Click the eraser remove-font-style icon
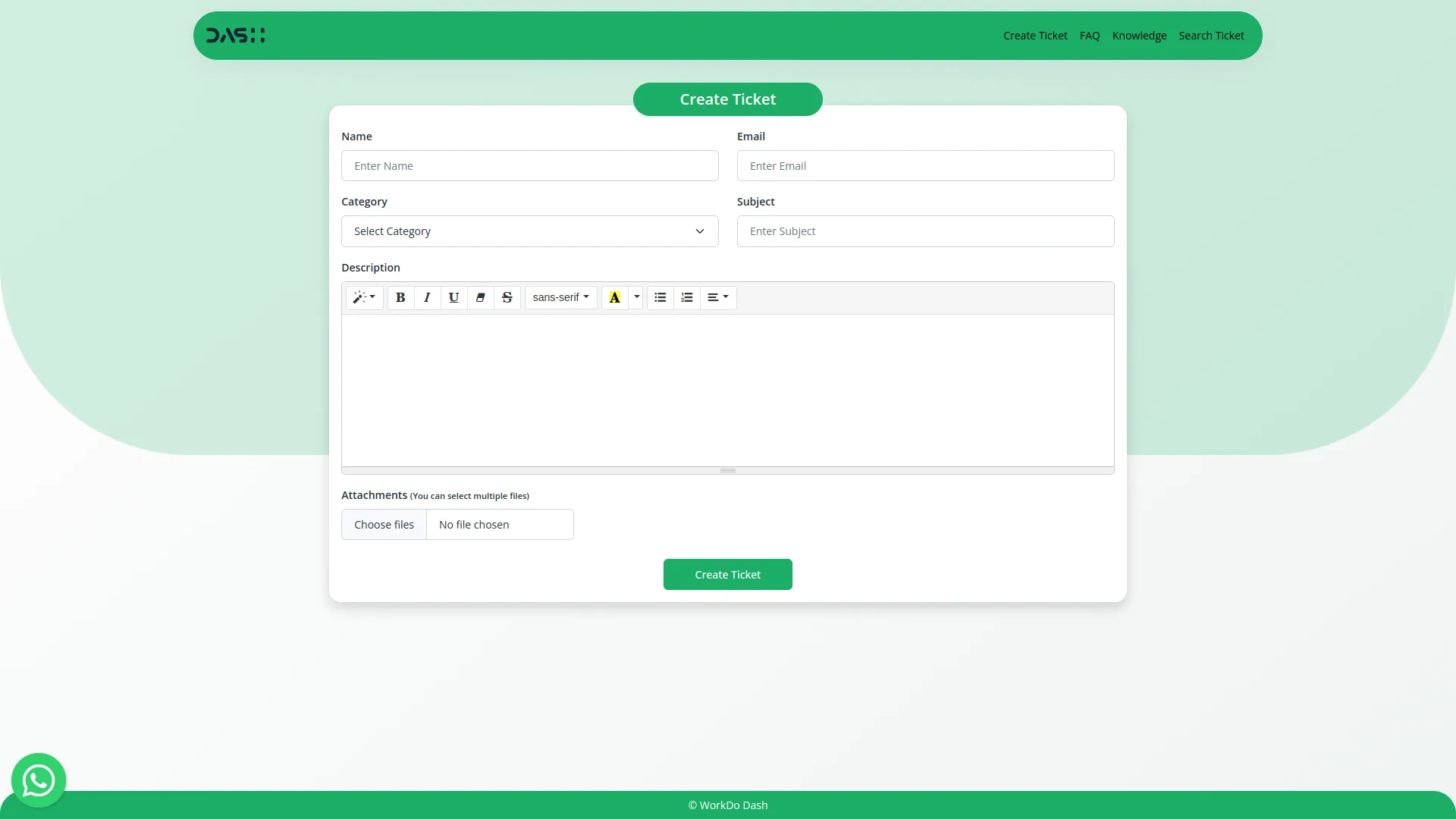Viewport: 1456px width, 819px height. coord(480,297)
